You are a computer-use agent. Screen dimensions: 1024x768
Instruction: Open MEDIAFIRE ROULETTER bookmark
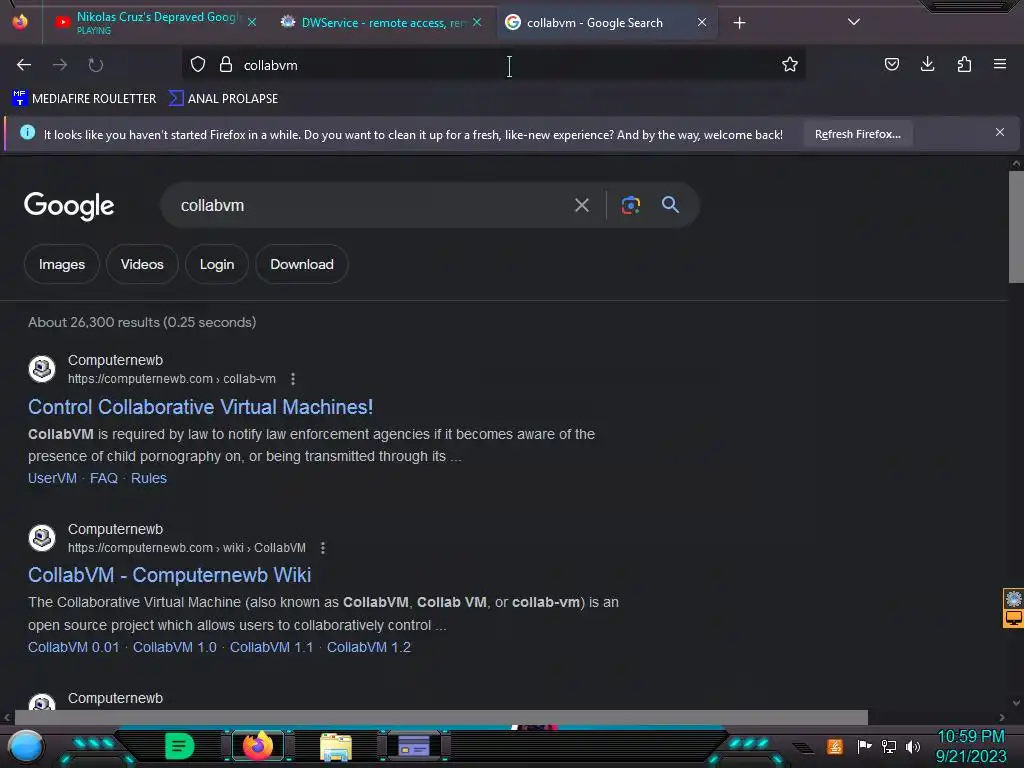click(x=84, y=99)
